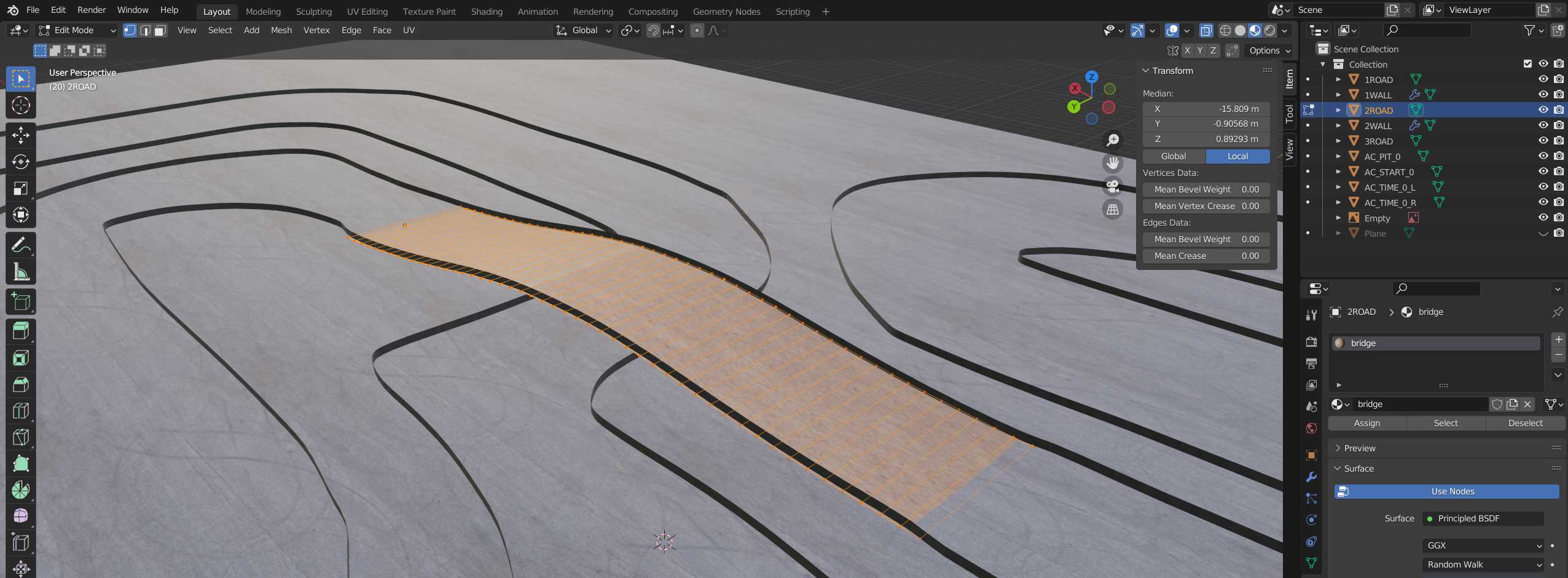Screen dimensions: 1568x578
Task: Expand the Preview panel
Action: [x=1338, y=448]
